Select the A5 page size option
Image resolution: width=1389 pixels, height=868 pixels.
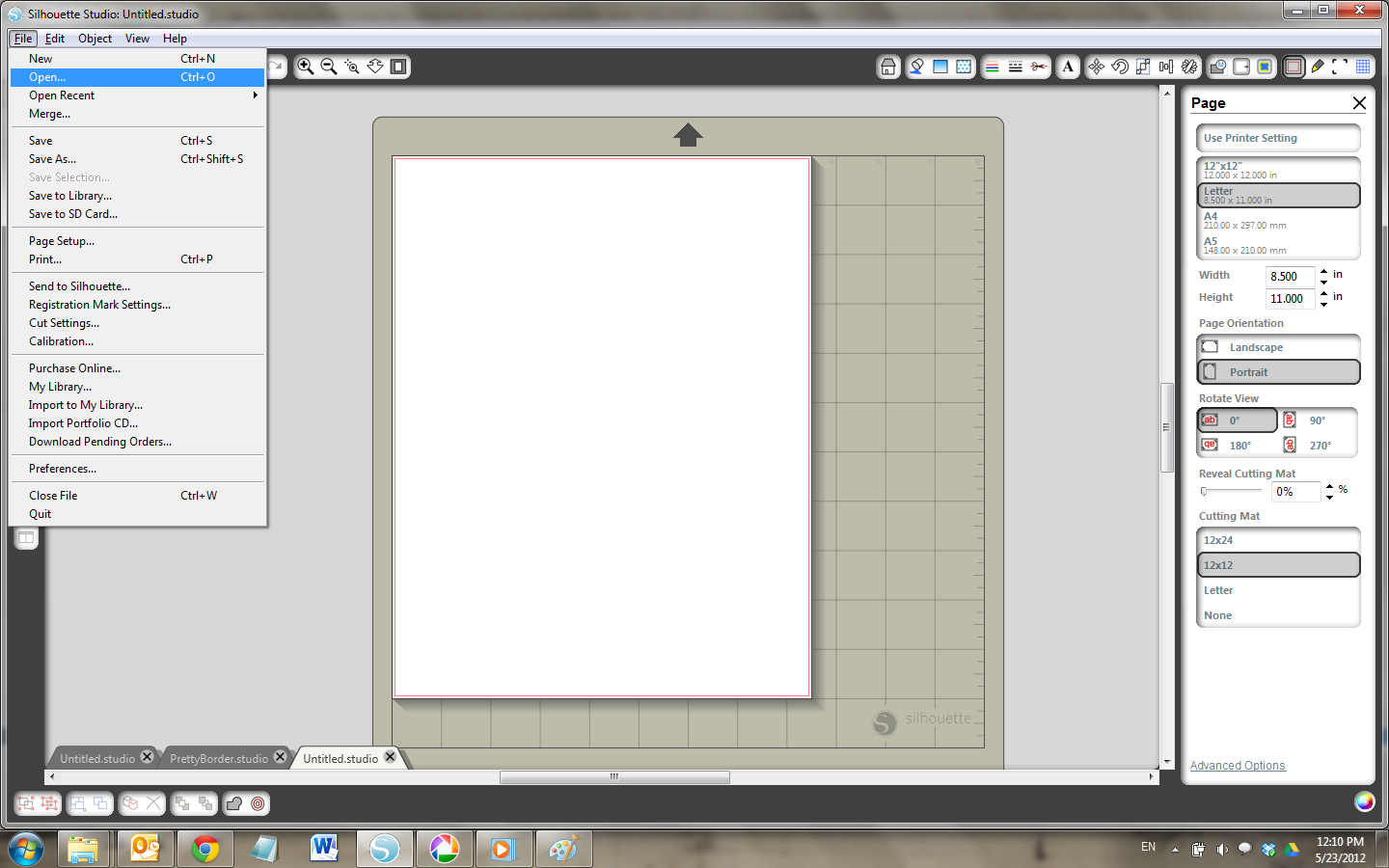pyautogui.click(x=1278, y=245)
